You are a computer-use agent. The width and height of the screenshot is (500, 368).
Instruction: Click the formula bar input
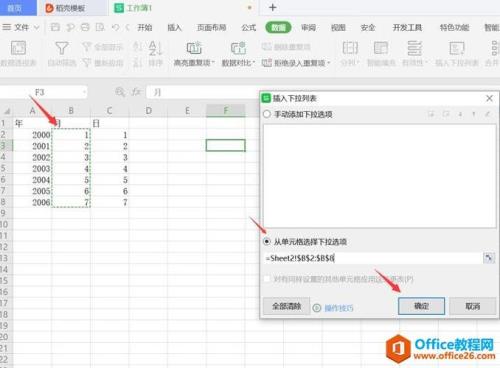pos(203,92)
